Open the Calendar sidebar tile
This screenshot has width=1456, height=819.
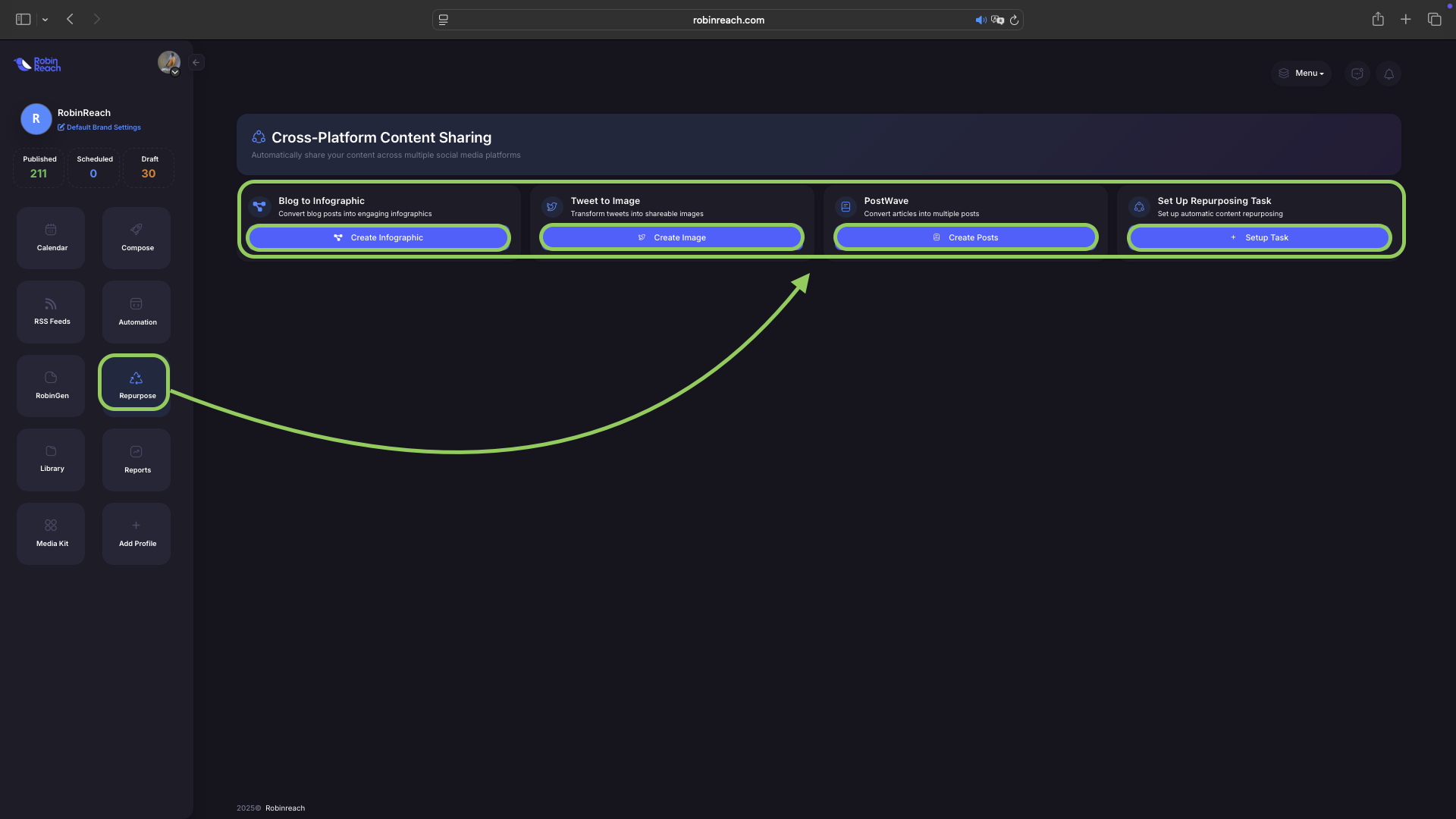(51, 237)
